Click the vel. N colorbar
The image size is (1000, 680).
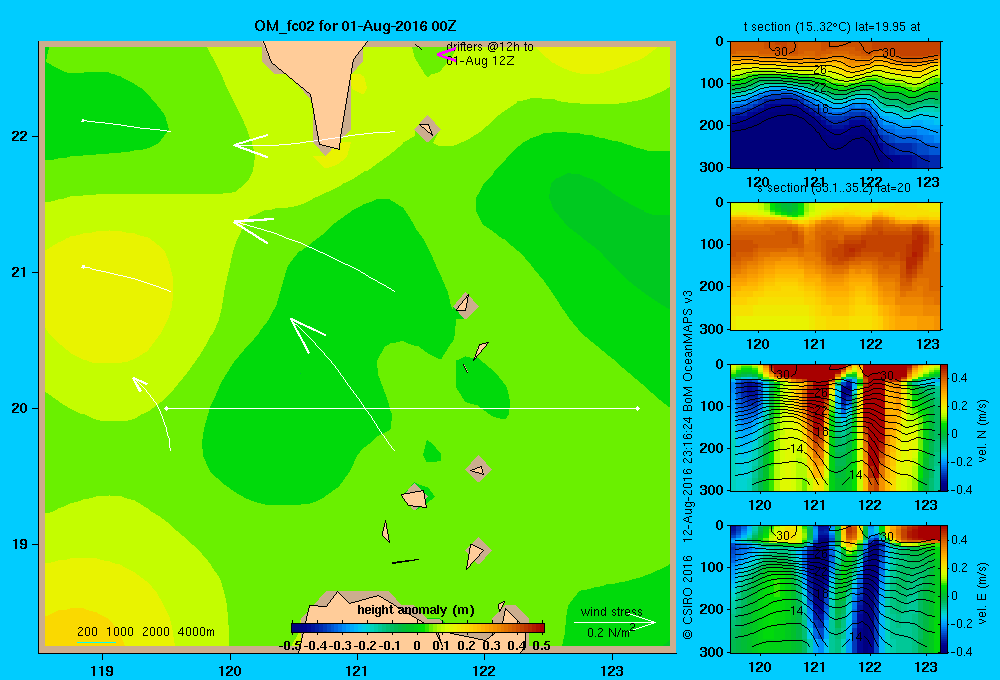pyautogui.click(x=944, y=427)
